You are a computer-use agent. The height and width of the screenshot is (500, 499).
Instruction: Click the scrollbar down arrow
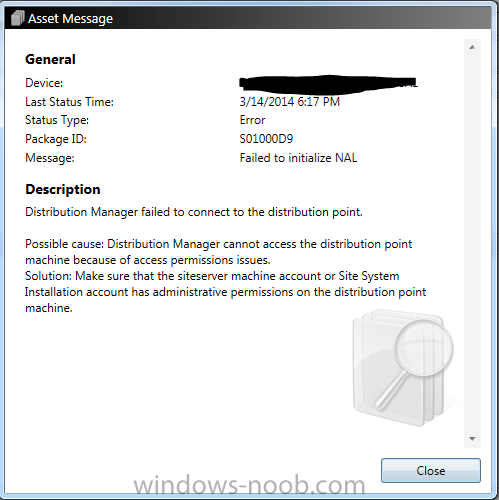tap(472, 439)
